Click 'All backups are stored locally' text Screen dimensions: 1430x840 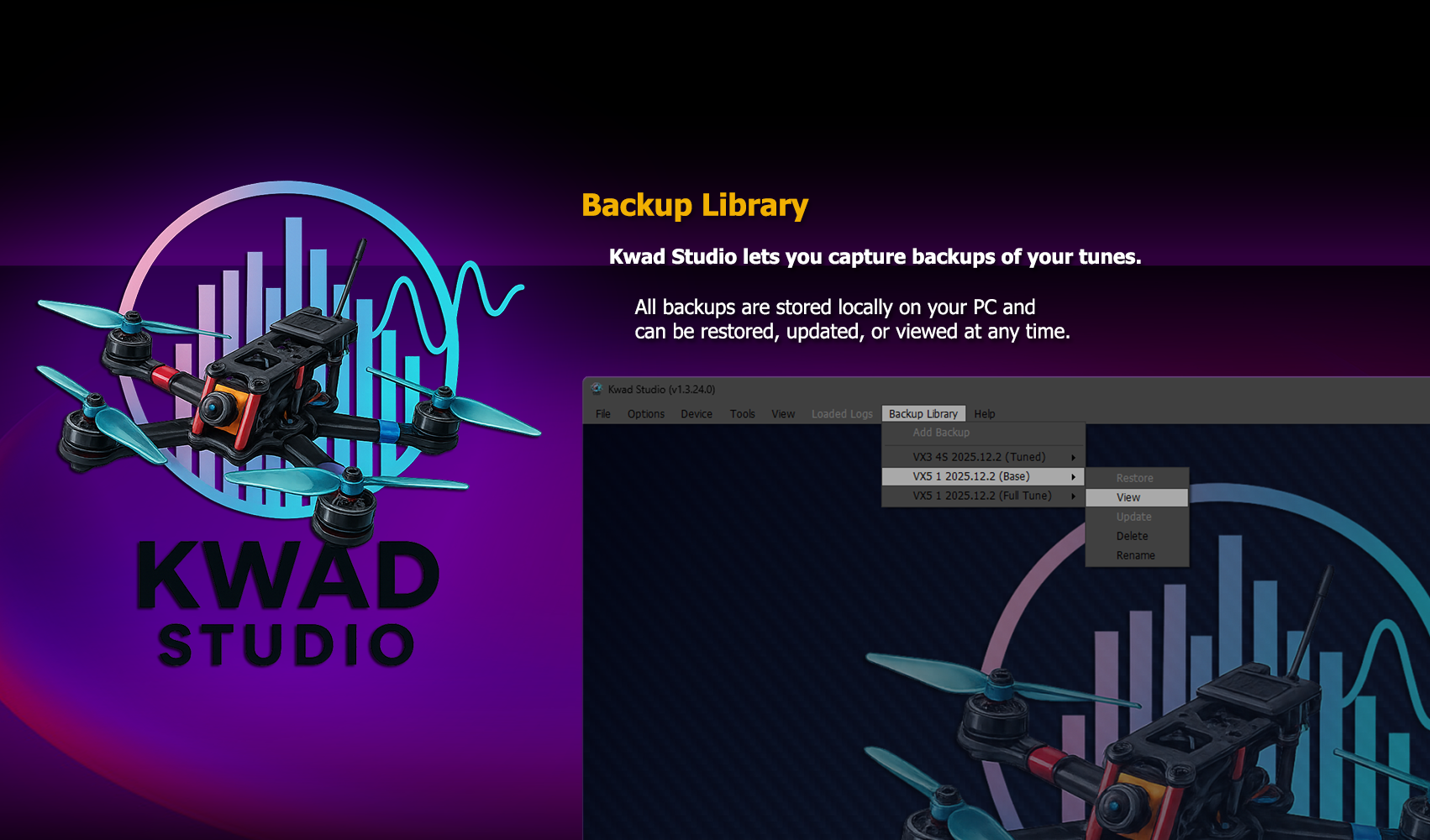click(852, 319)
